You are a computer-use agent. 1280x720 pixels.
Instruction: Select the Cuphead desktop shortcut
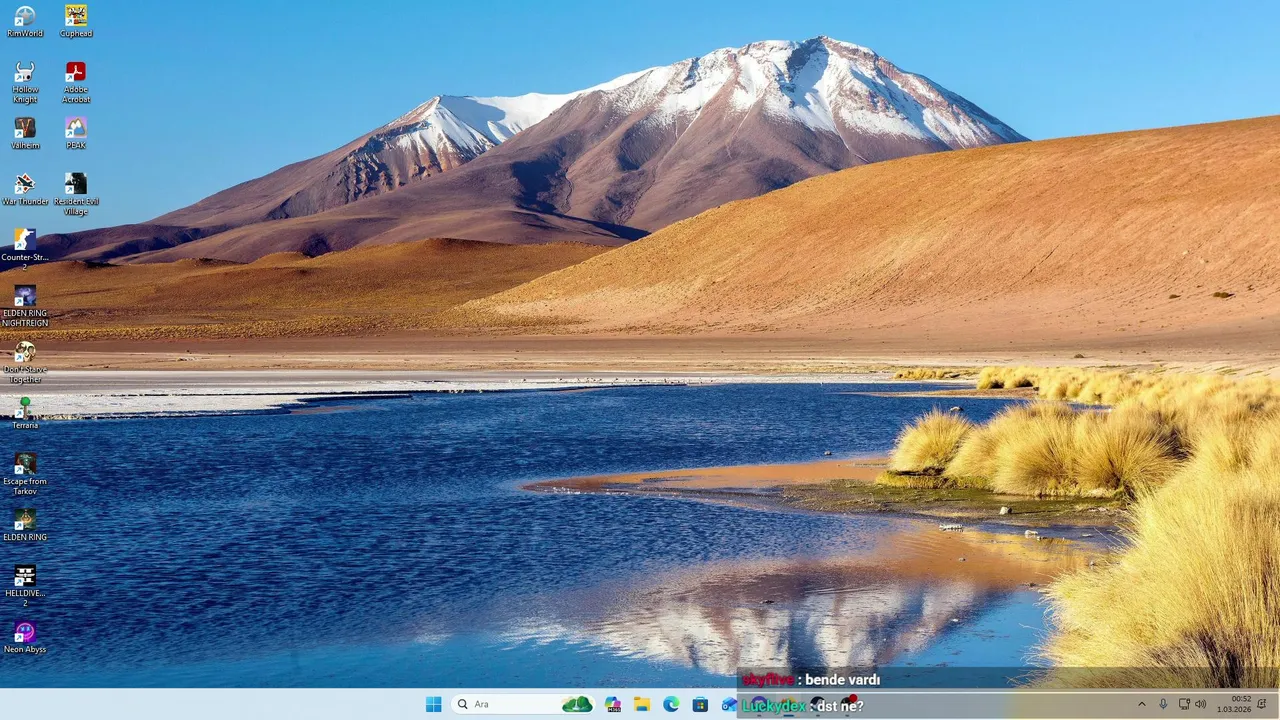[x=76, y=21]
